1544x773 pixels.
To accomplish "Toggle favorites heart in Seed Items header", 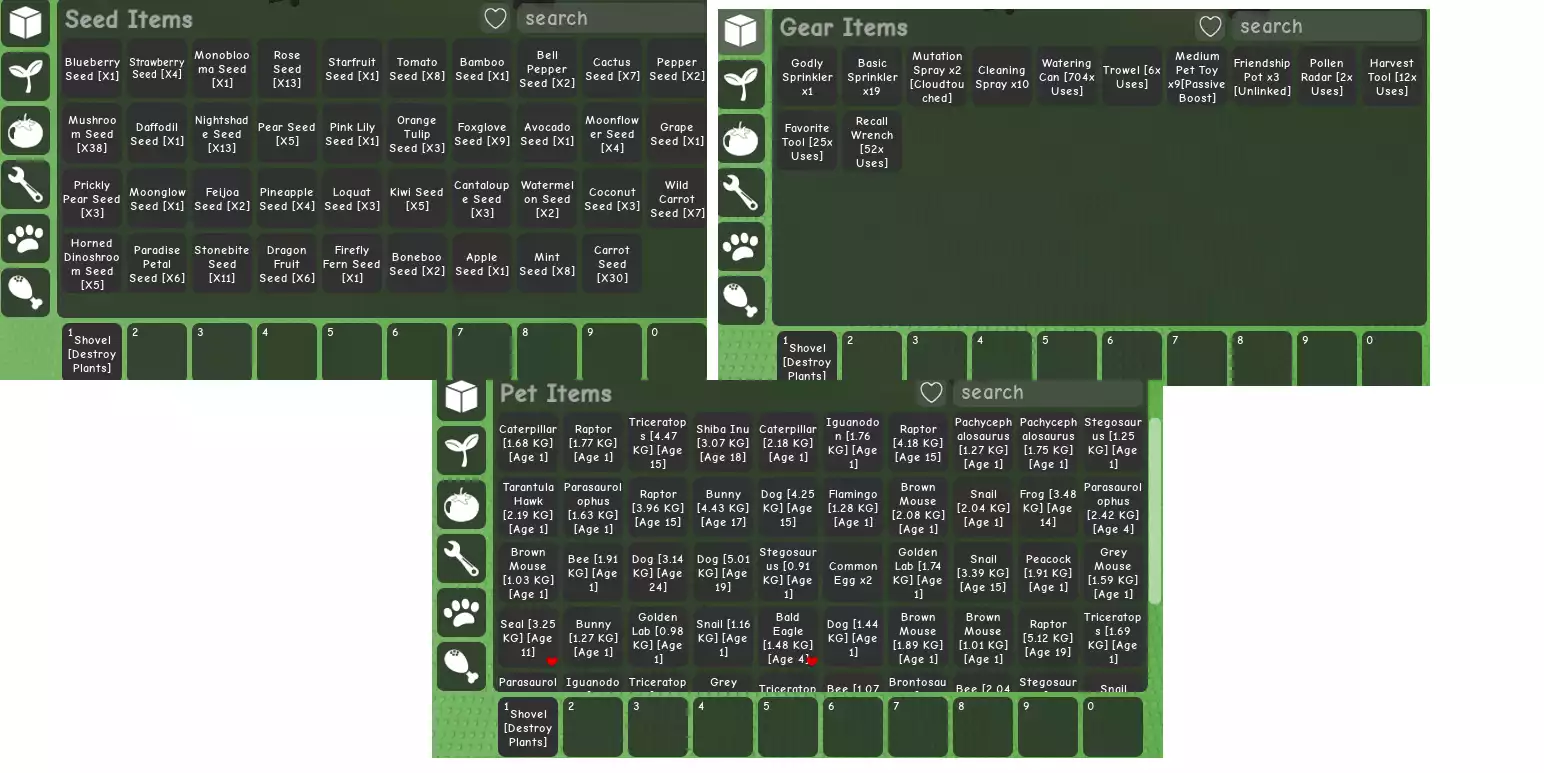I will click(495, 18).
